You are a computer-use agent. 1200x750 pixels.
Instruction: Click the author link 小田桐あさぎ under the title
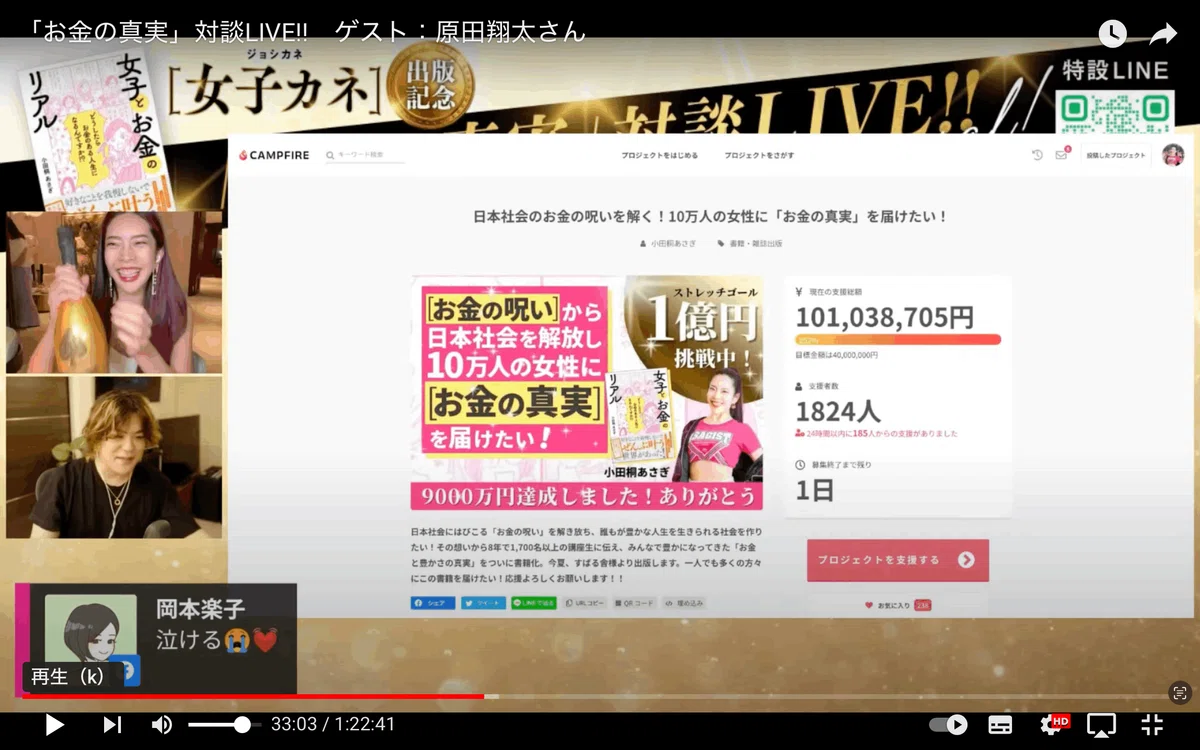[669, 243]
